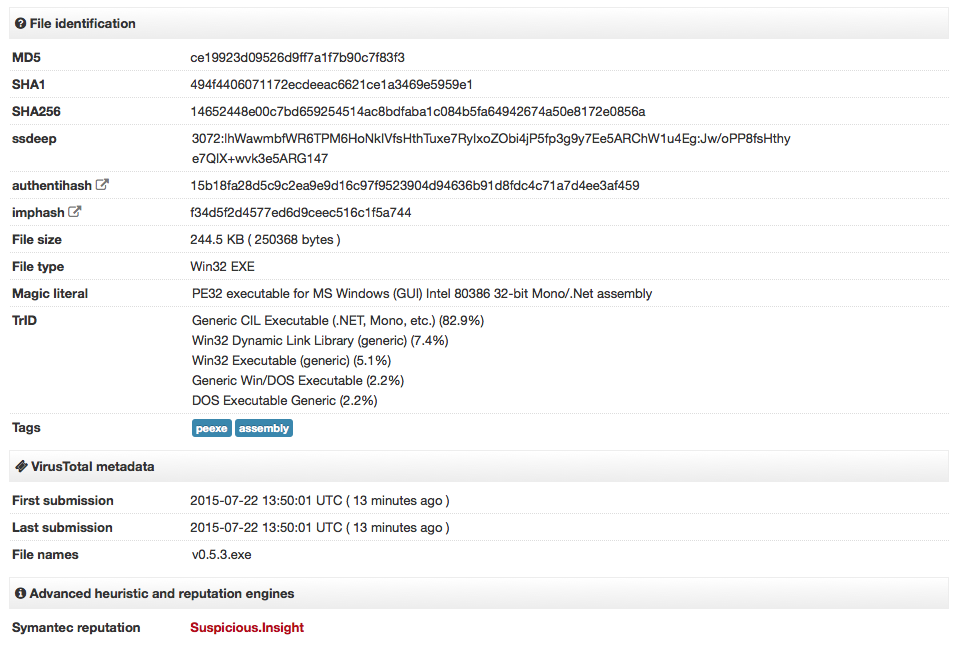Click the Generic CIL Executable TrID entry
The height and width of the screenshot is (665, 956).
[x=338, y=321]
